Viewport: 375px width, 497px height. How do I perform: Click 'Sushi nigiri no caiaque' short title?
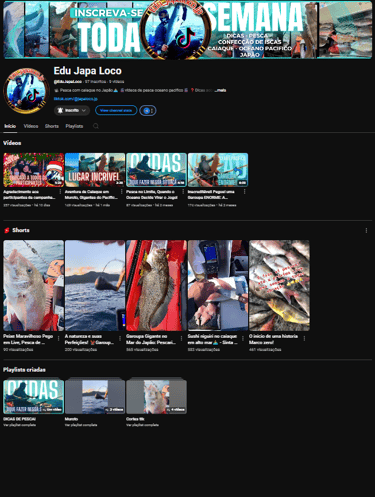click(213, 339)
